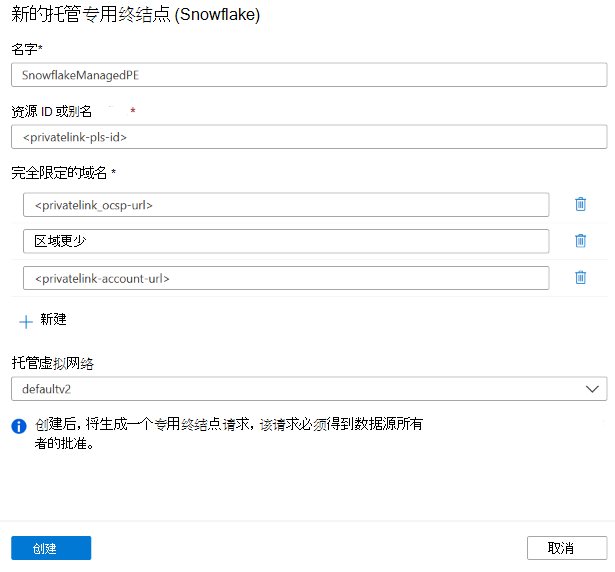Image resolution: width=615 pixels, height=572 pixels.
Task: Click the 区域更少 domain input field
Action: tap(286, 241)
